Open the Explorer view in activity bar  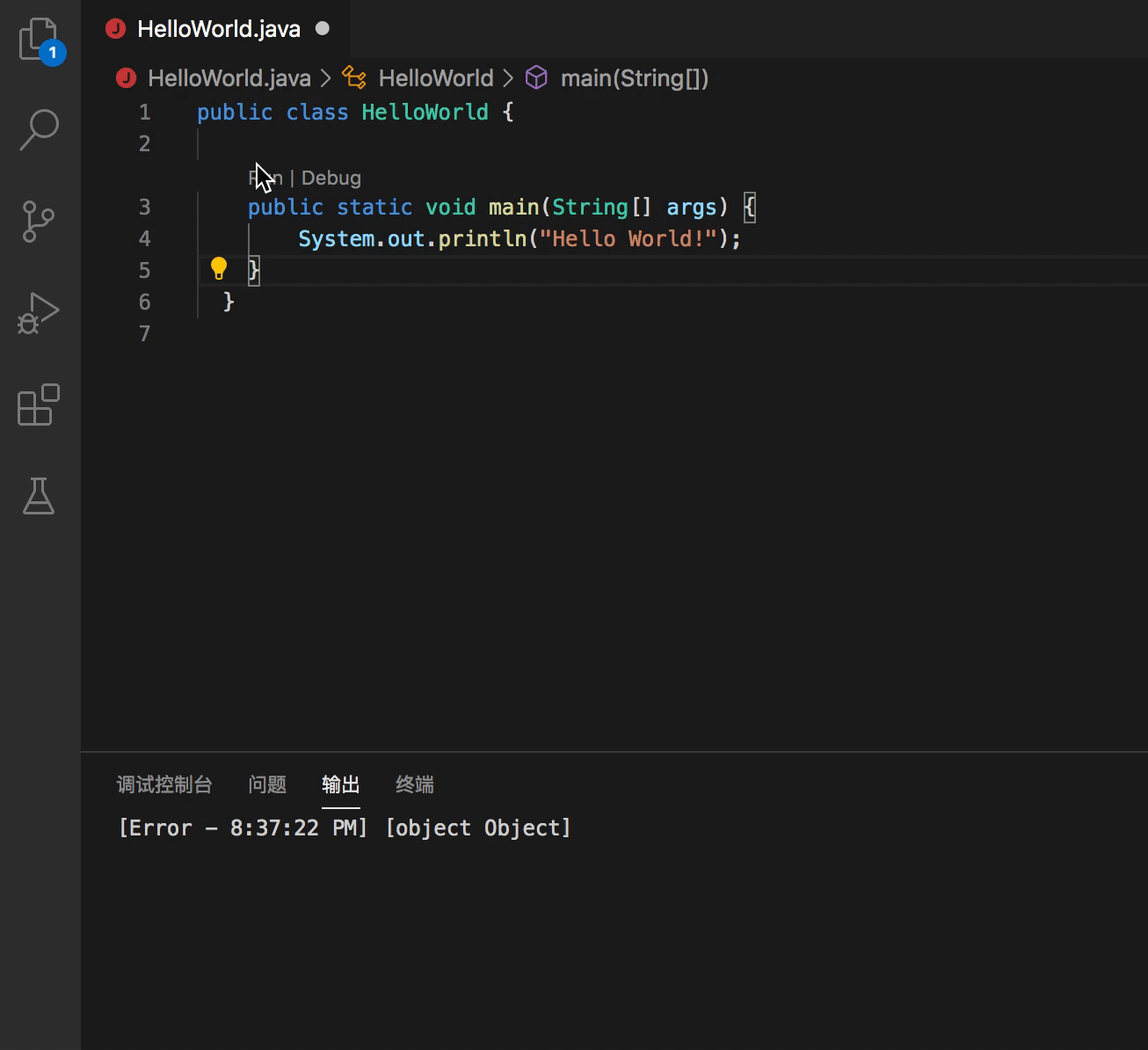click(40, 40)
